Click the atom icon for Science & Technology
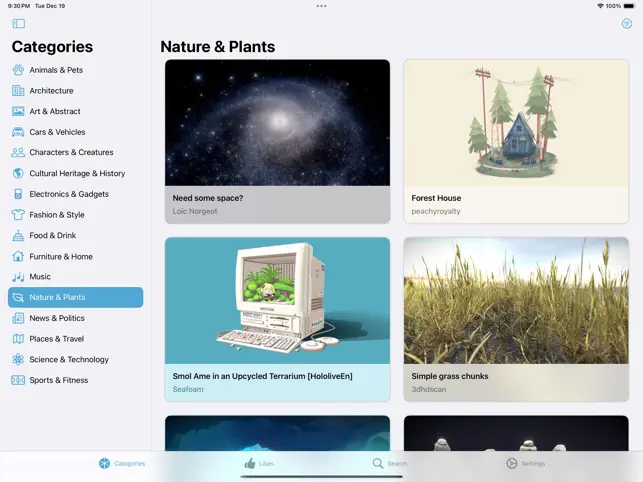 coord(18,359)
